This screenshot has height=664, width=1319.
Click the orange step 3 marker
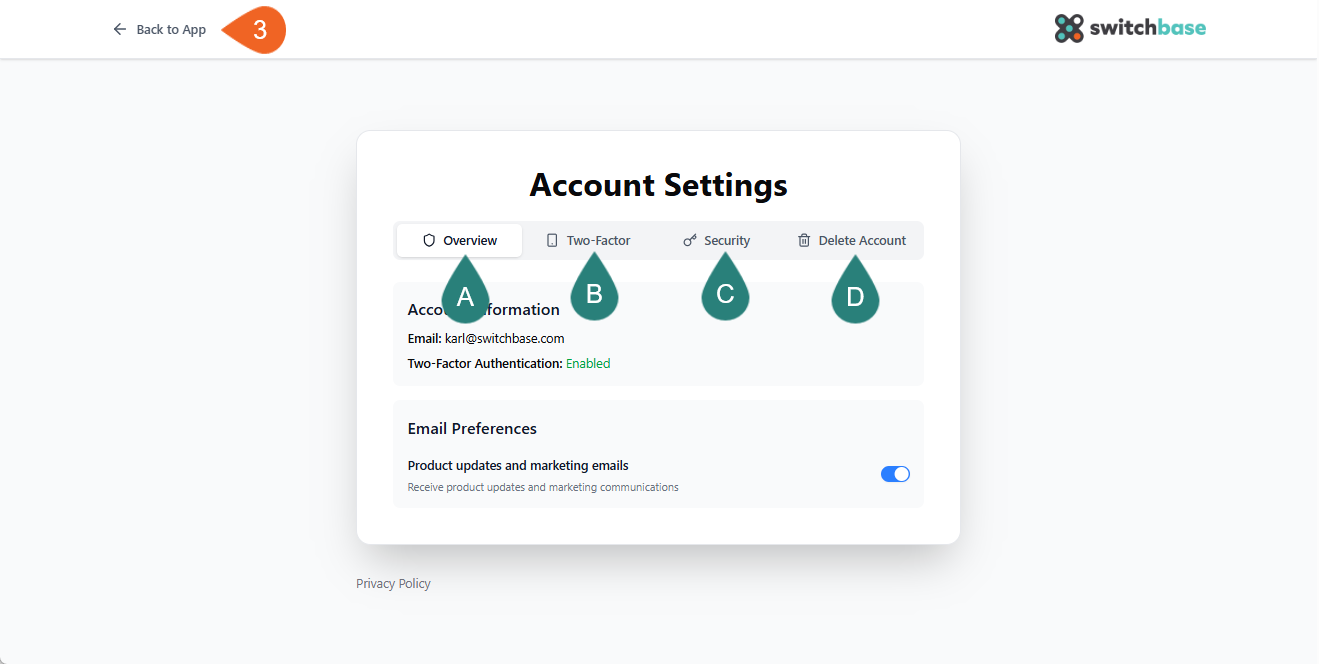[x=257, y=30]
